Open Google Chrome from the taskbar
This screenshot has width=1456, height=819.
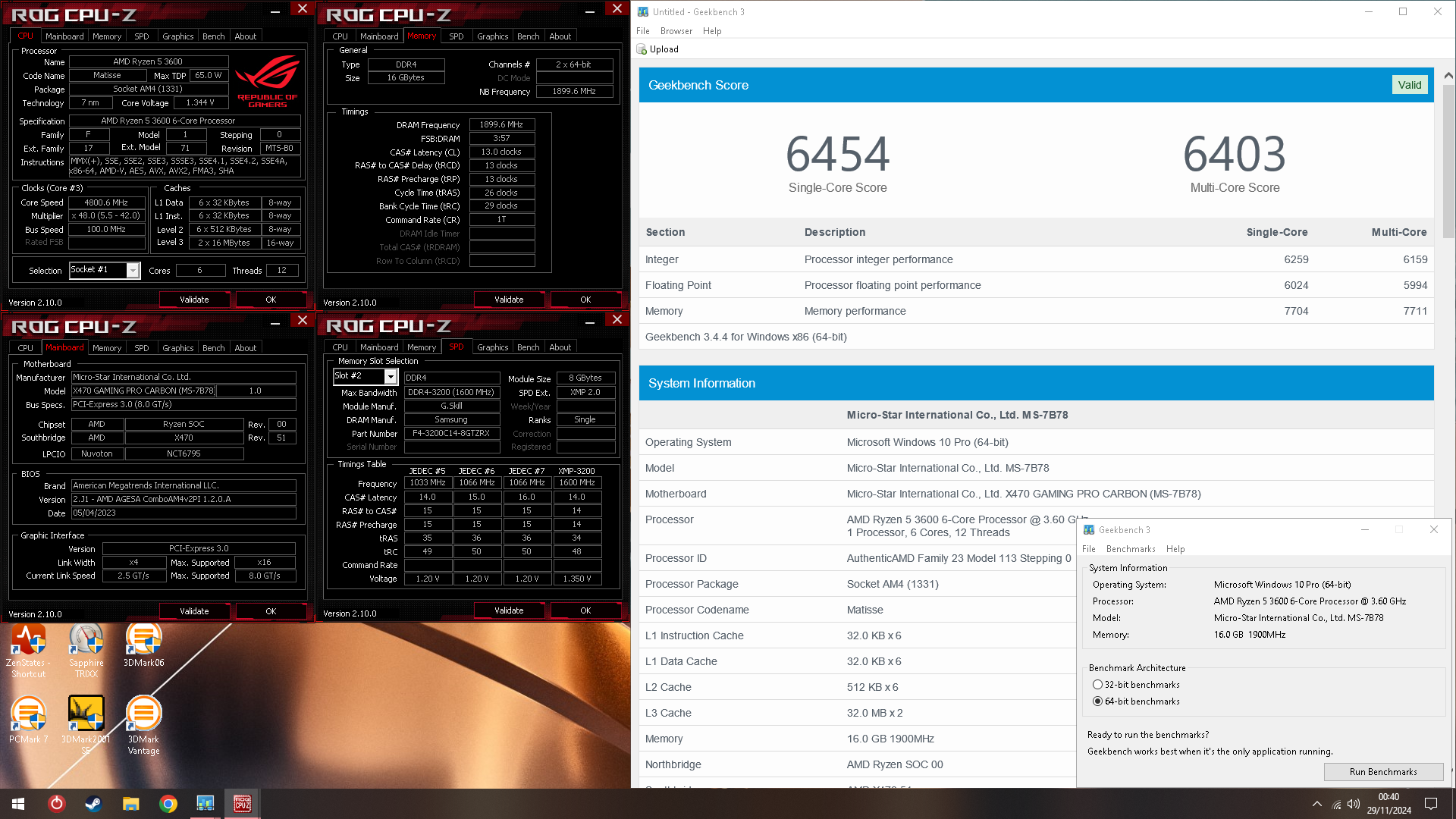(x=168, y=804)
